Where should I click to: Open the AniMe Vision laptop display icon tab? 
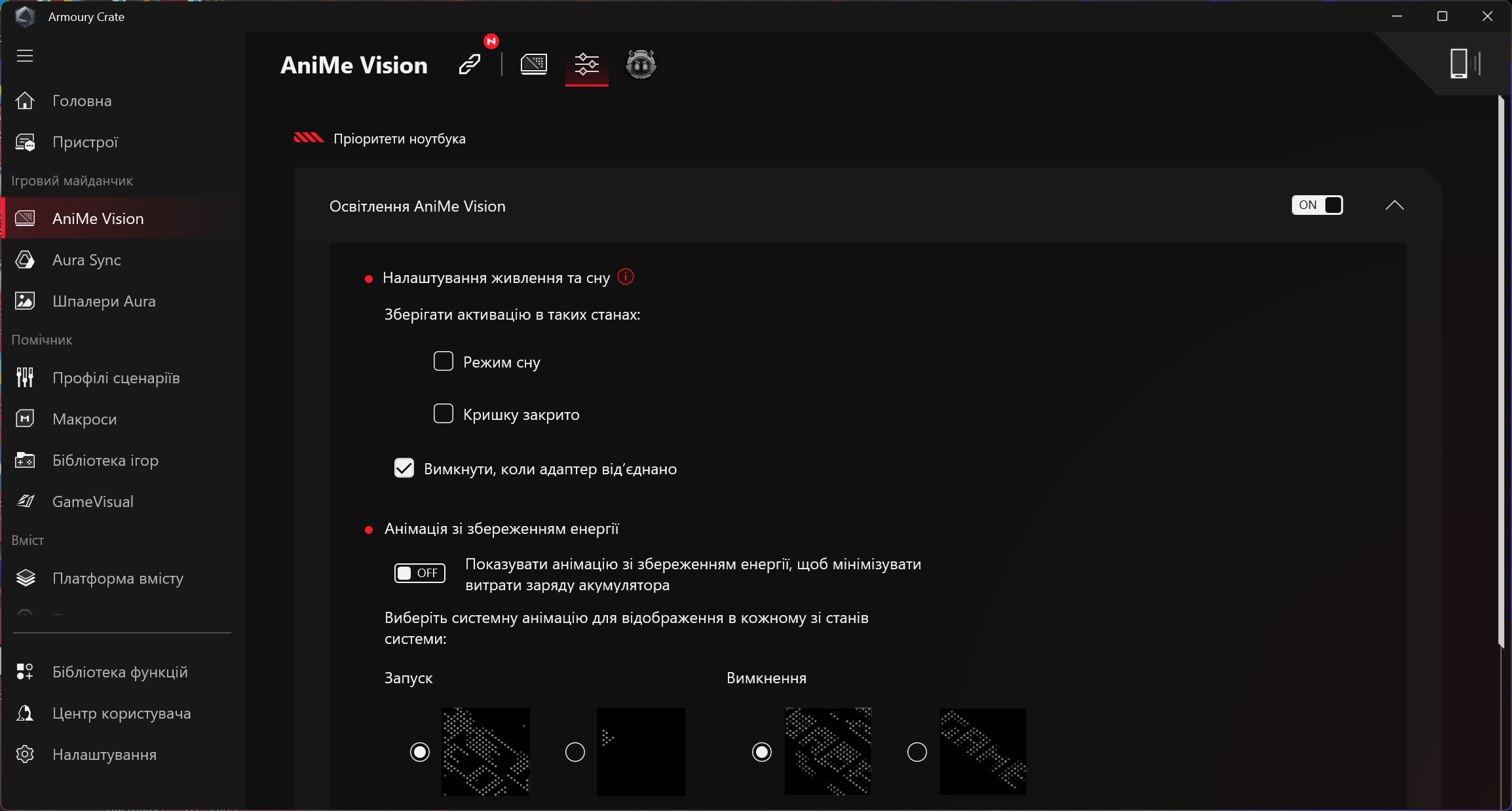533,64
